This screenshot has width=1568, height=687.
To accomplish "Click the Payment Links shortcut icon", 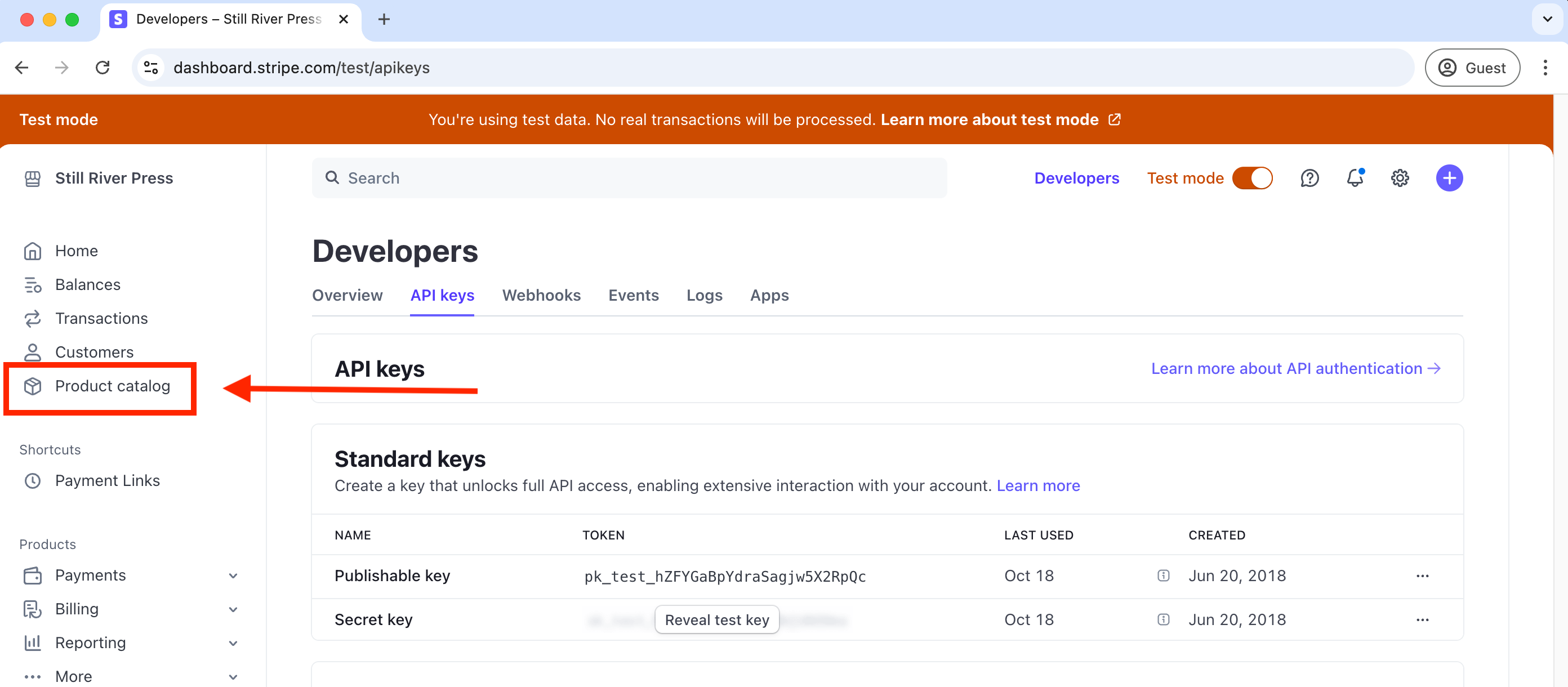I will coord(33,480).
